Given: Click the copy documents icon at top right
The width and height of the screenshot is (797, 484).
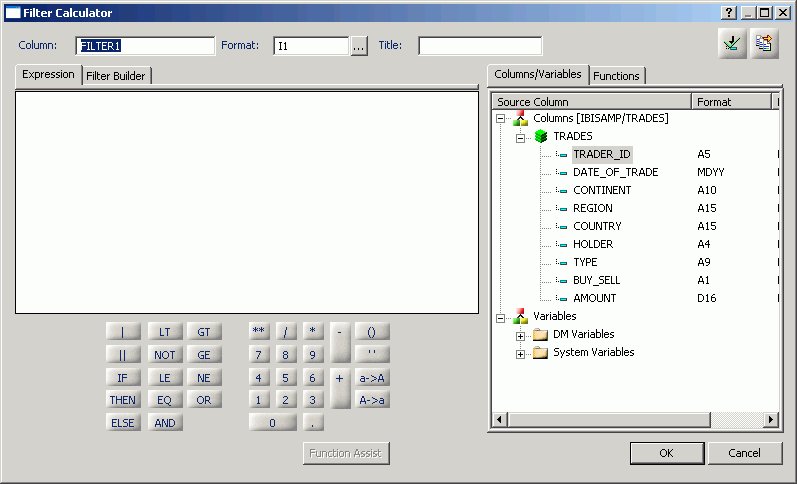Looking at the screenshot, I should point(766,45).
